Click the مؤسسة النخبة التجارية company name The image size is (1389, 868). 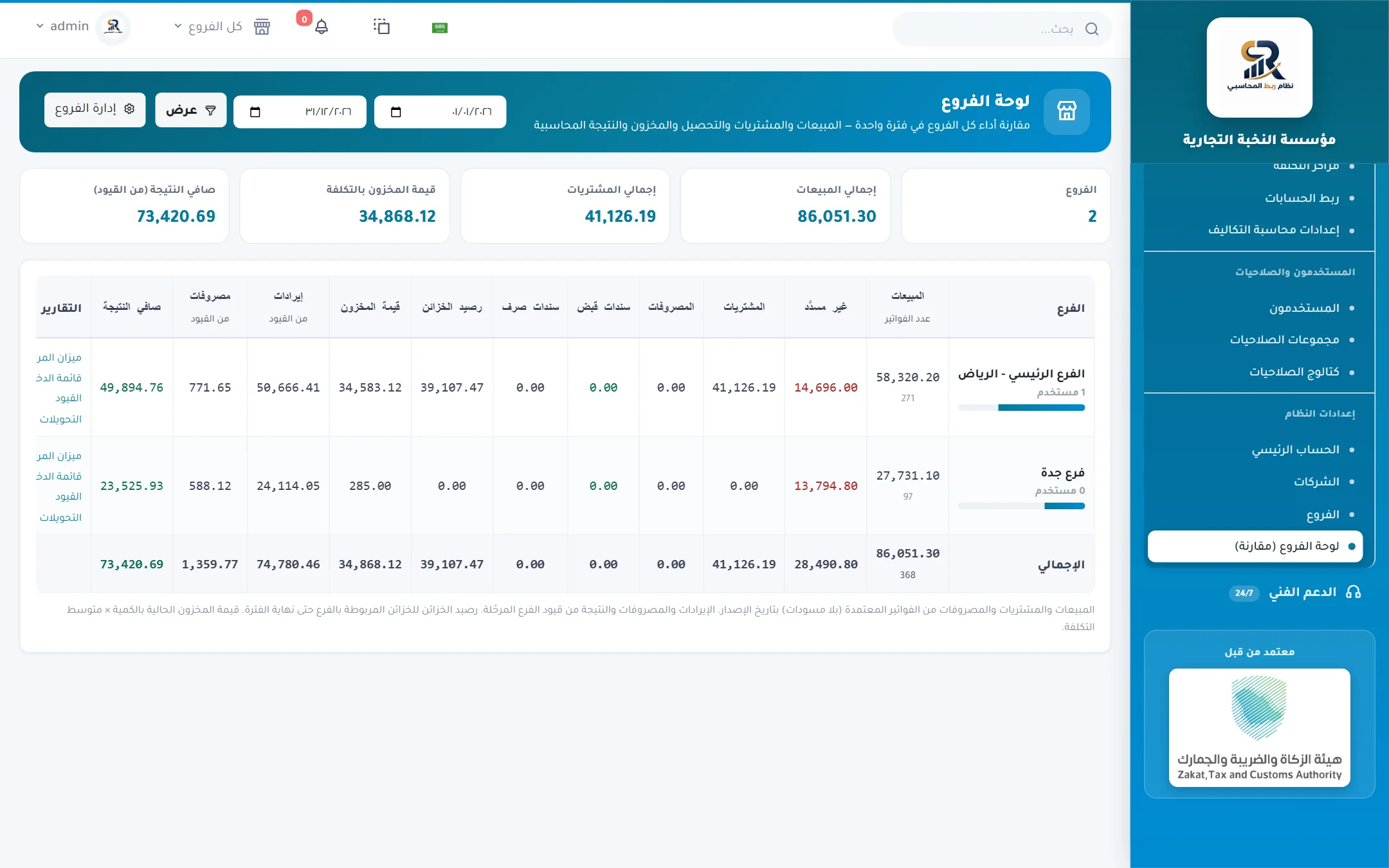click(x=1259, y=140)
